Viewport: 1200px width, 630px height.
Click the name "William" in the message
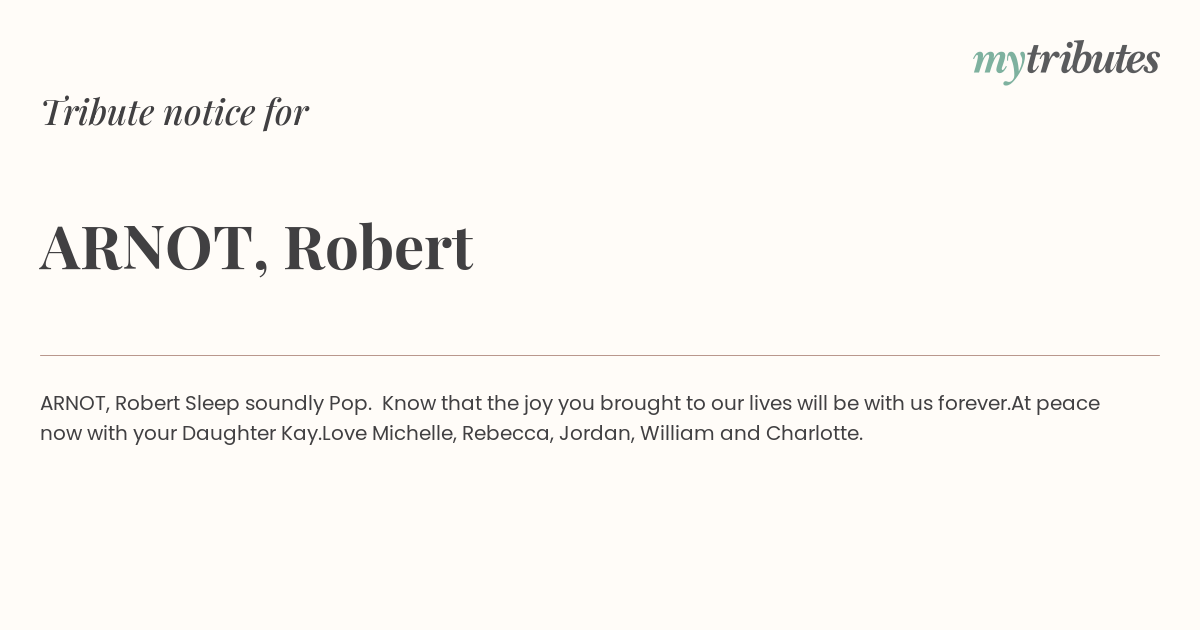(x=677, y=433)
